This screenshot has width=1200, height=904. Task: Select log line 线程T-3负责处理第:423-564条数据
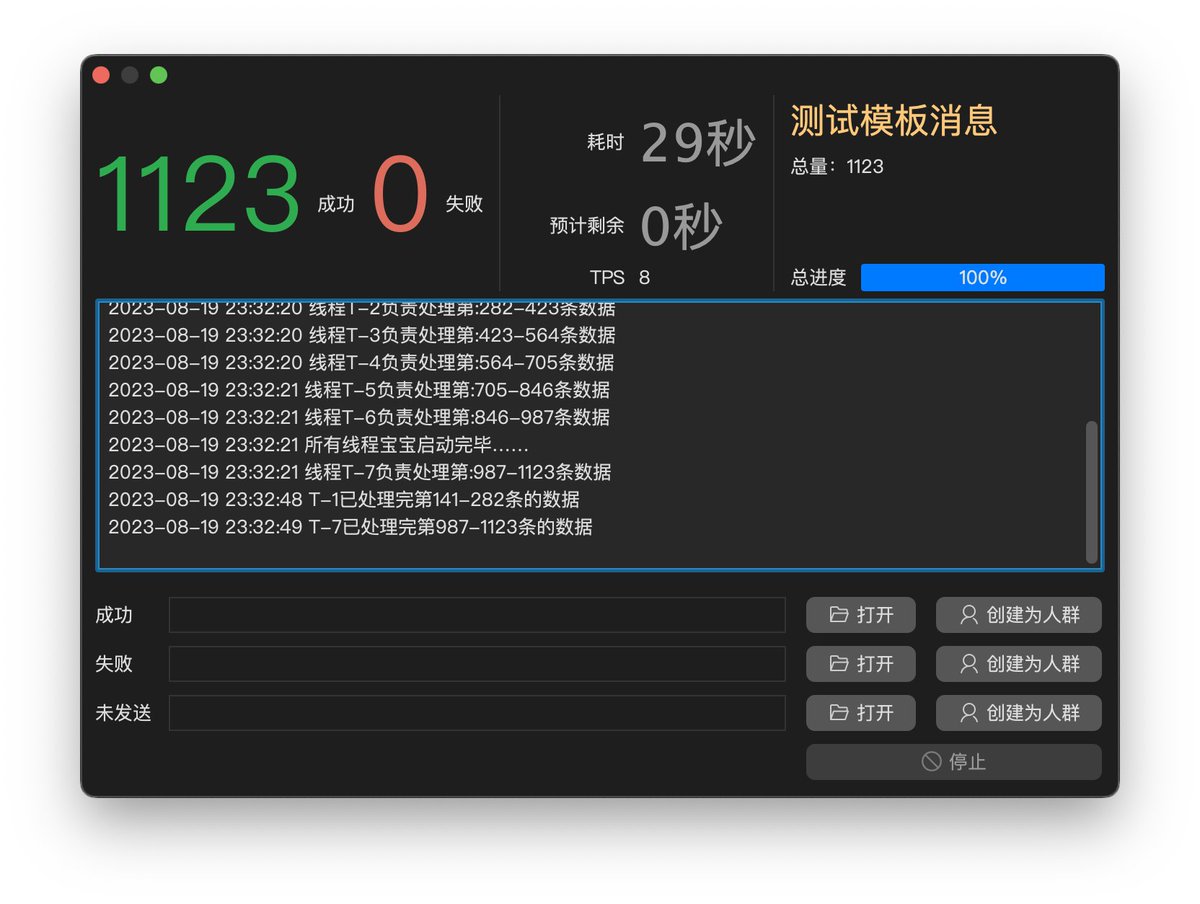[362, 335]
